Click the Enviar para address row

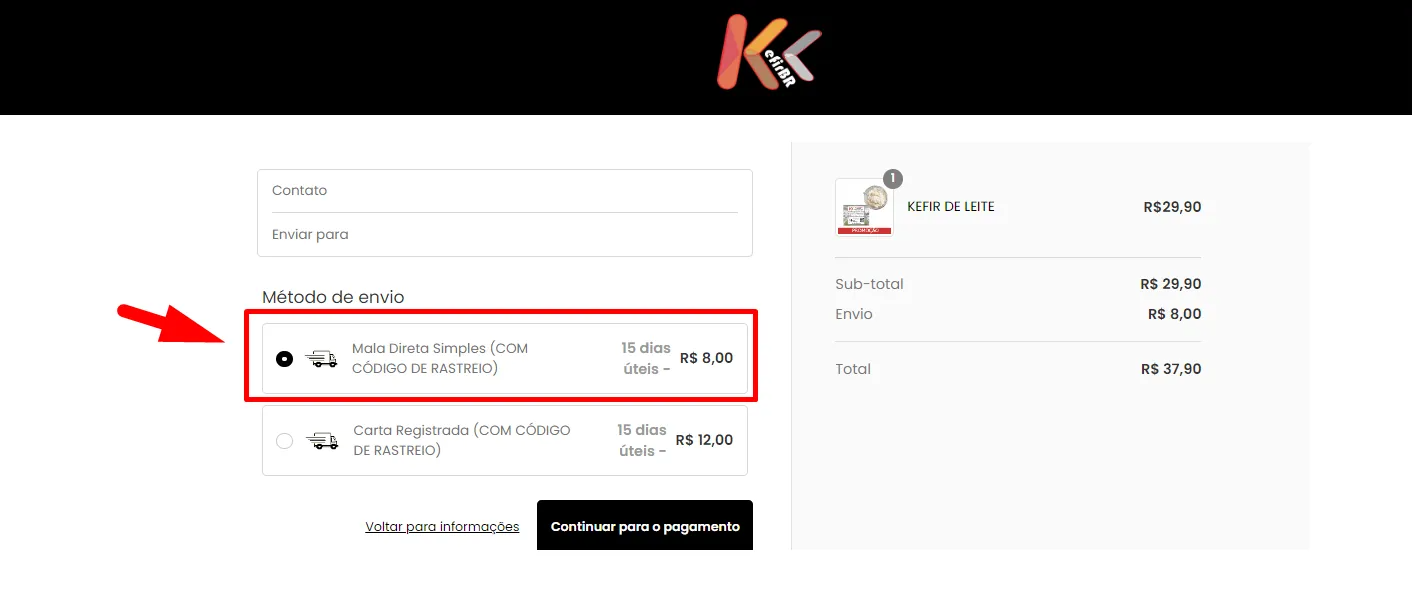coord(505,235)
